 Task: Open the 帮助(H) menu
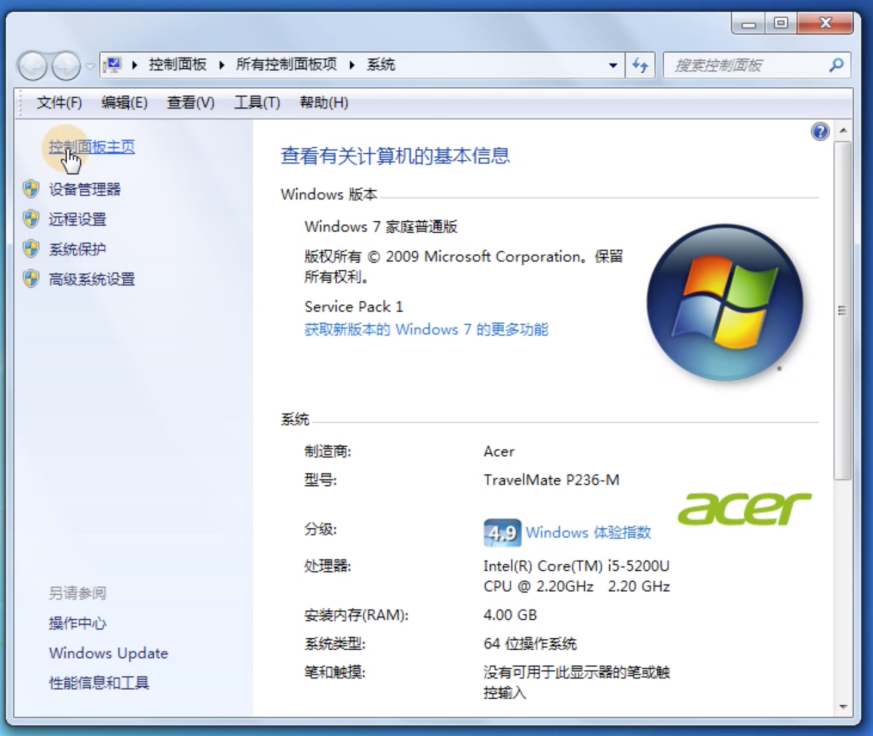click(323, 102)
